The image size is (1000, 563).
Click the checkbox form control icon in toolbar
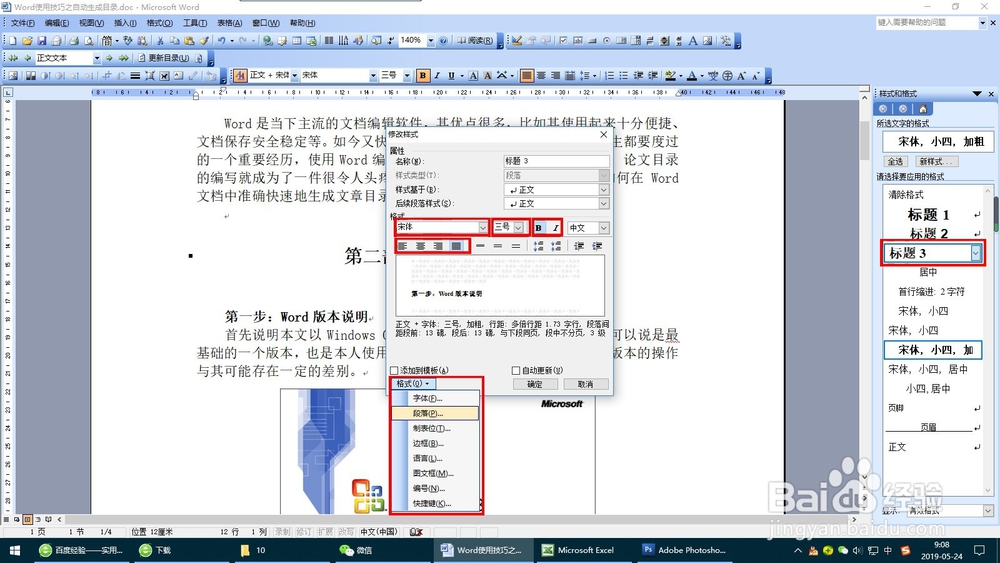[563, 41]
